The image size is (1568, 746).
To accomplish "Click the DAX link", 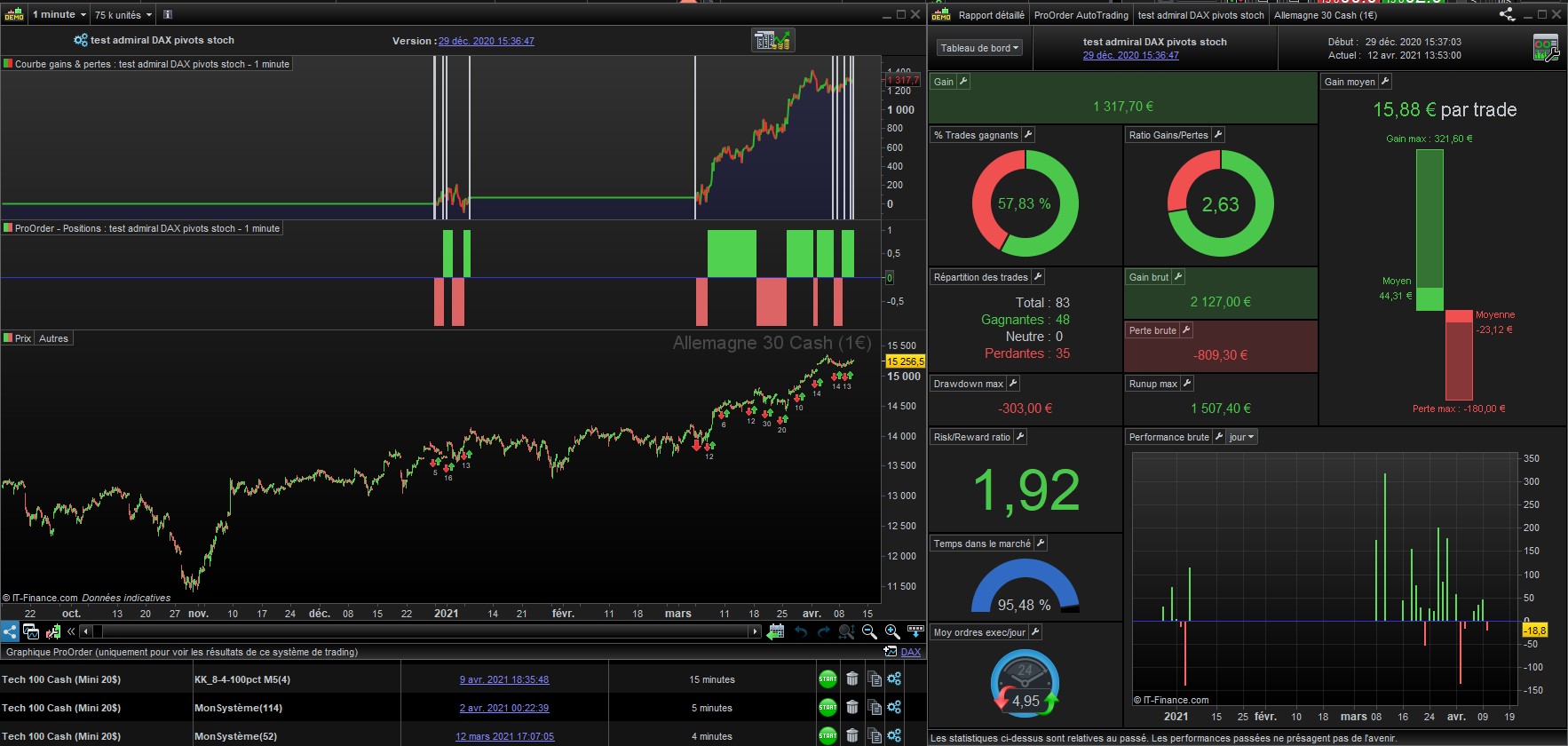I will [910, 652].
